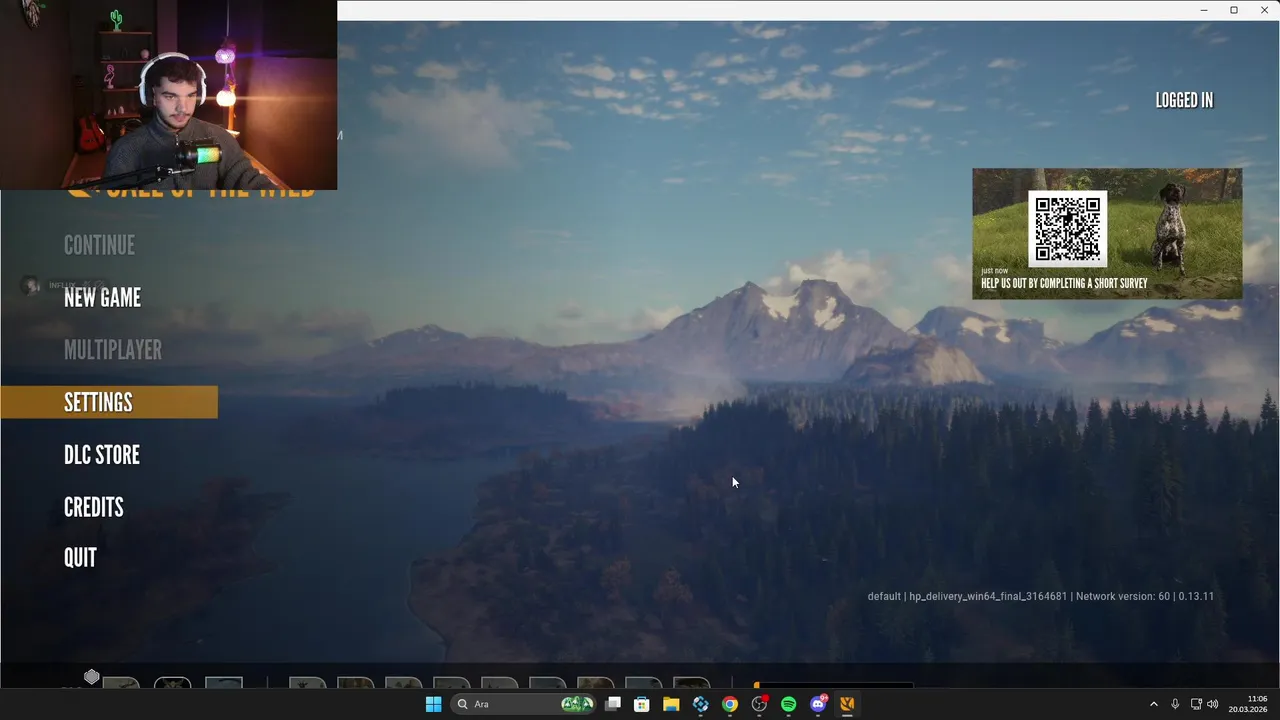1280x720 pixels.
Task: Open Spotify from taskbar
Action: tap(788, 704)
